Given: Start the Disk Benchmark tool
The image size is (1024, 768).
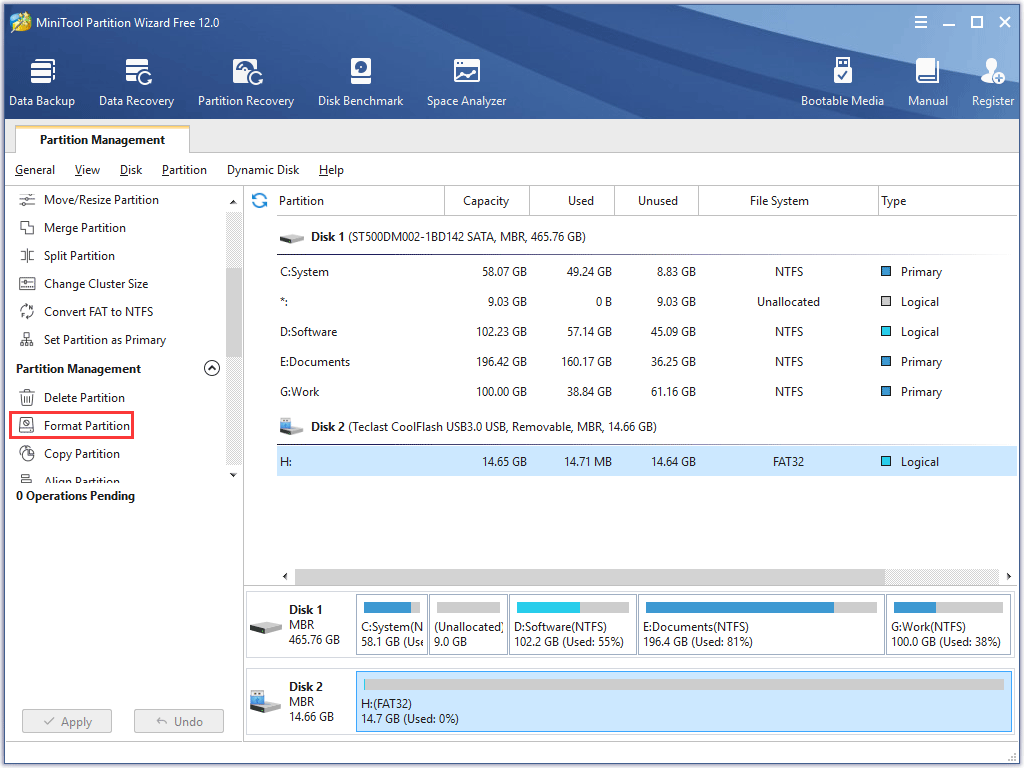Looking at the screenshot, I should pos(360,82).
